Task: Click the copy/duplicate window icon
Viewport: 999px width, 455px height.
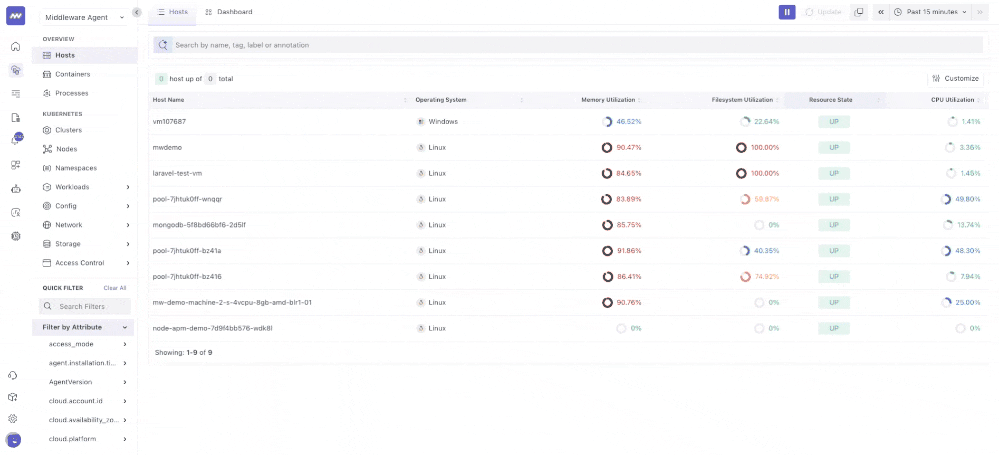Action: coord(858,12)
